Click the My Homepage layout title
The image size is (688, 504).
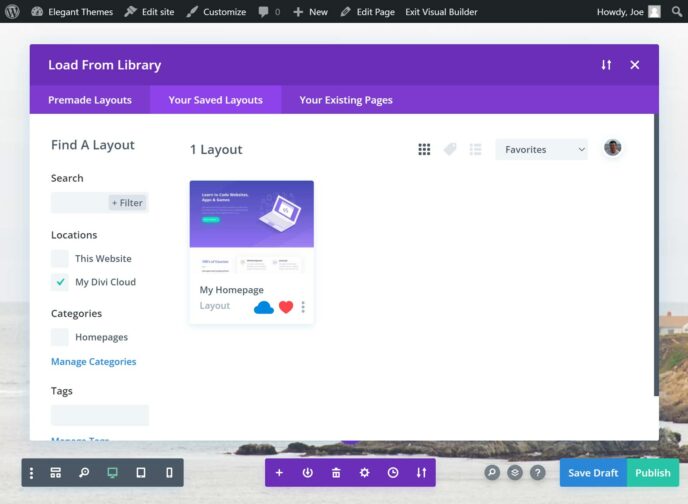tap(232, 290)
